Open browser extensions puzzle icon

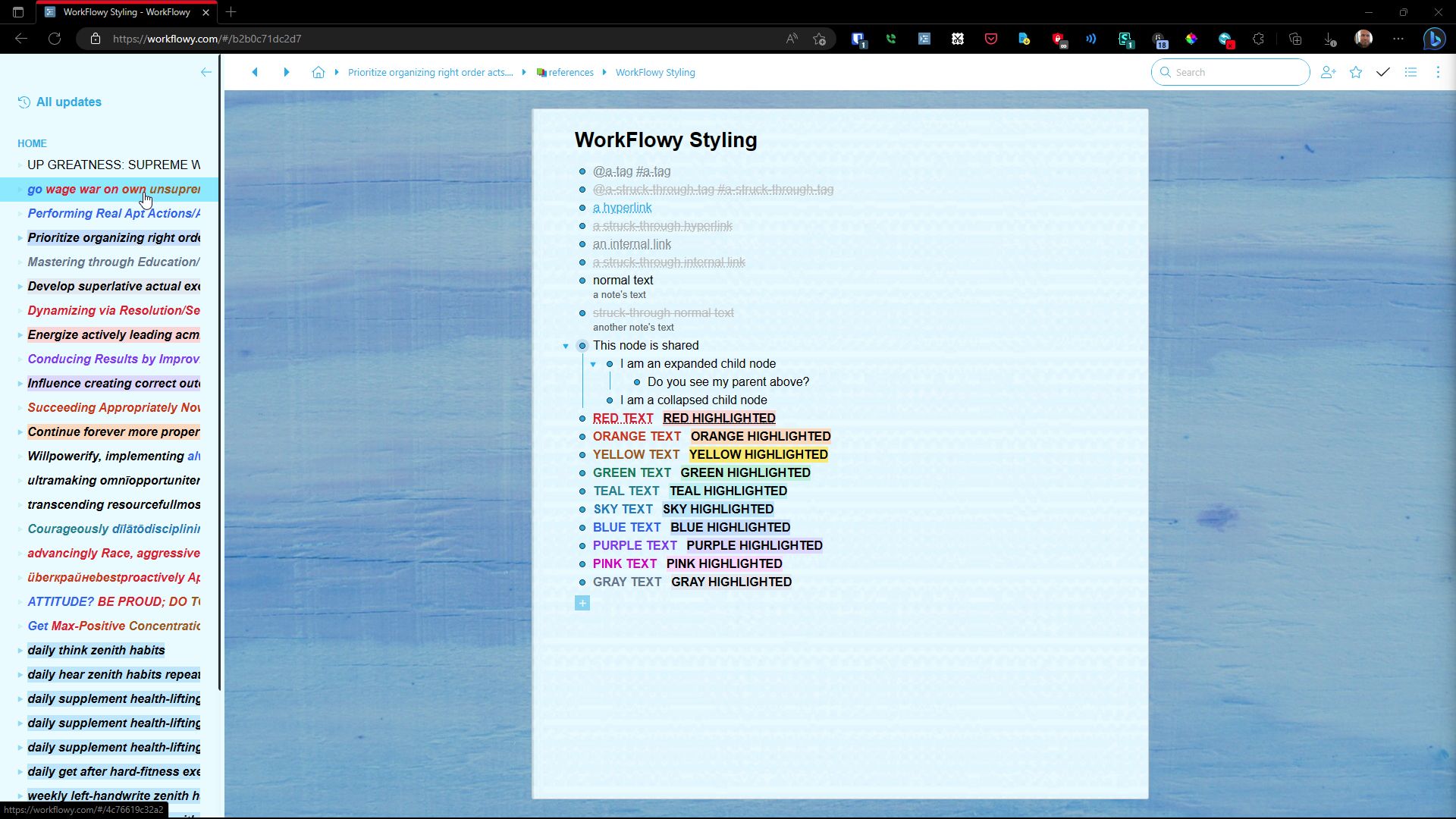1258,39
